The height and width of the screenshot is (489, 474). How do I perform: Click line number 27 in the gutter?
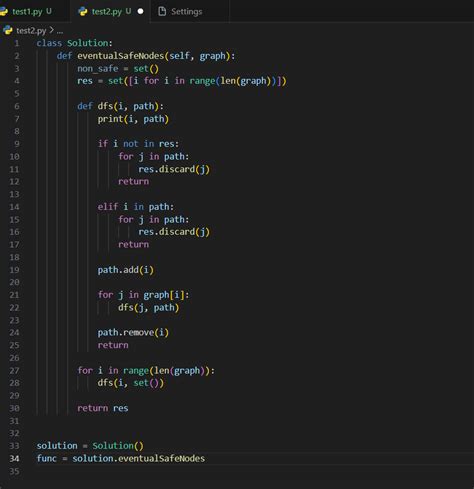tap(14, 371)
